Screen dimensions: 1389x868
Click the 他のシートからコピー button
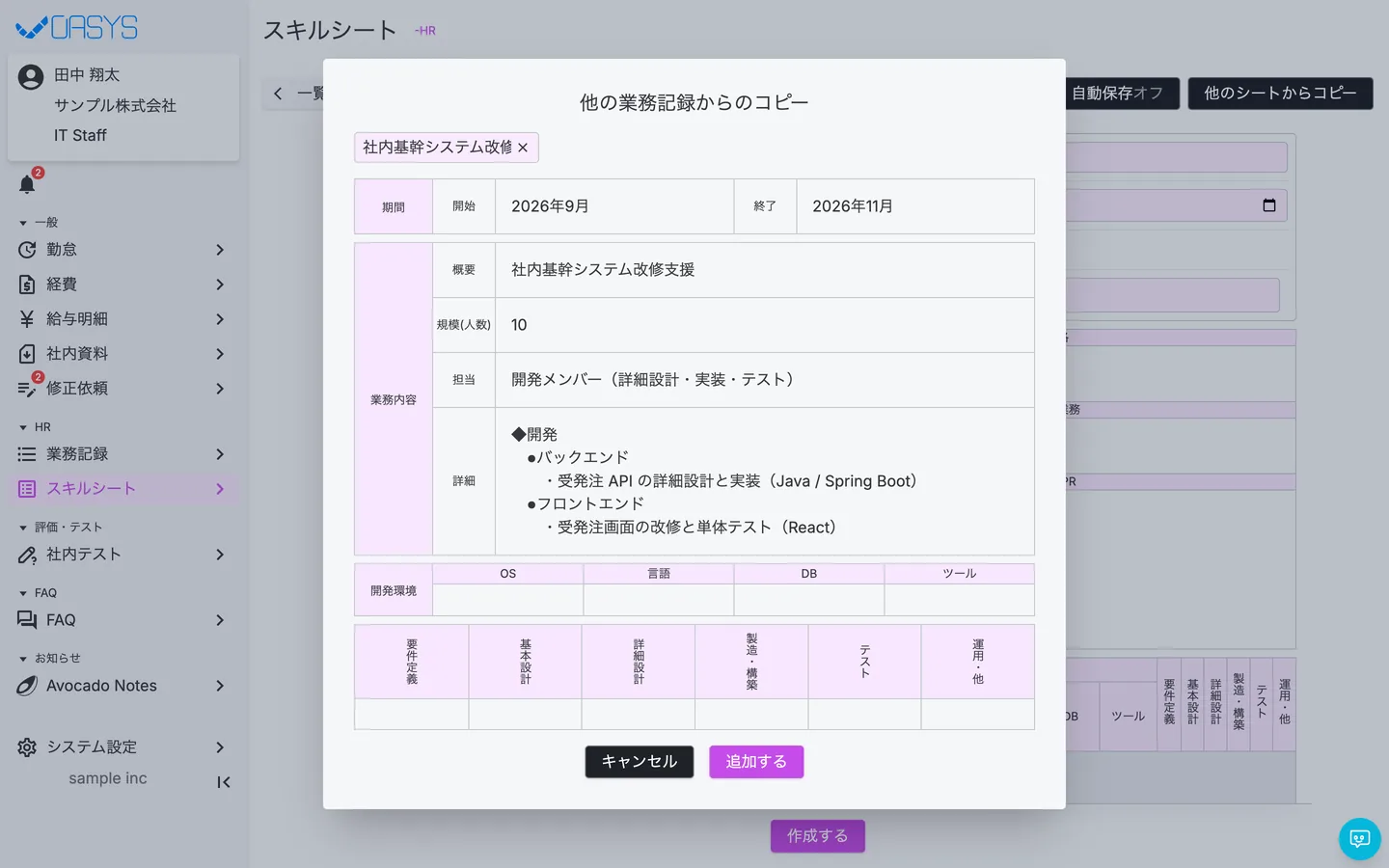point(1280,94)
